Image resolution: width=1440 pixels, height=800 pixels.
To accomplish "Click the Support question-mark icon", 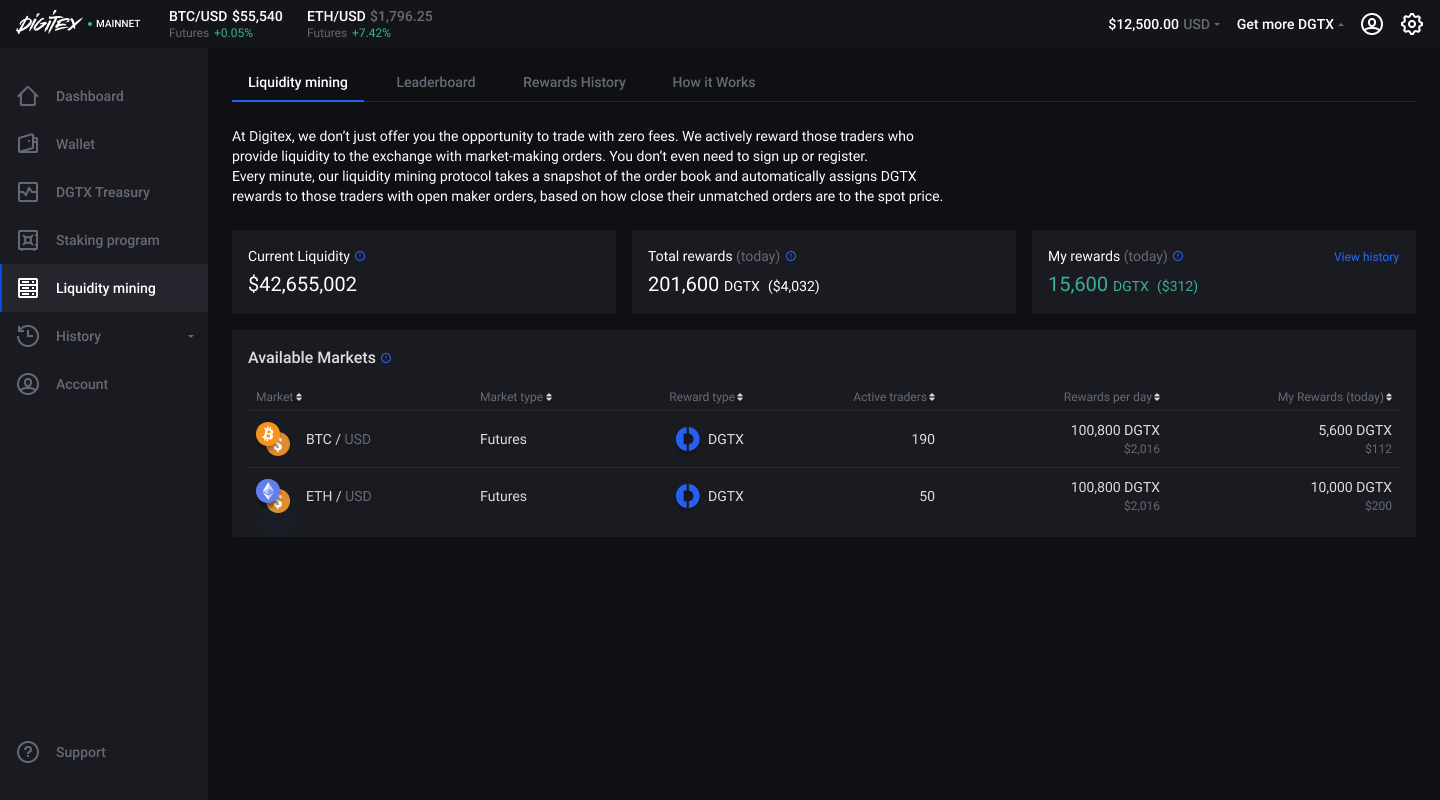I will [x=28, y=752].
